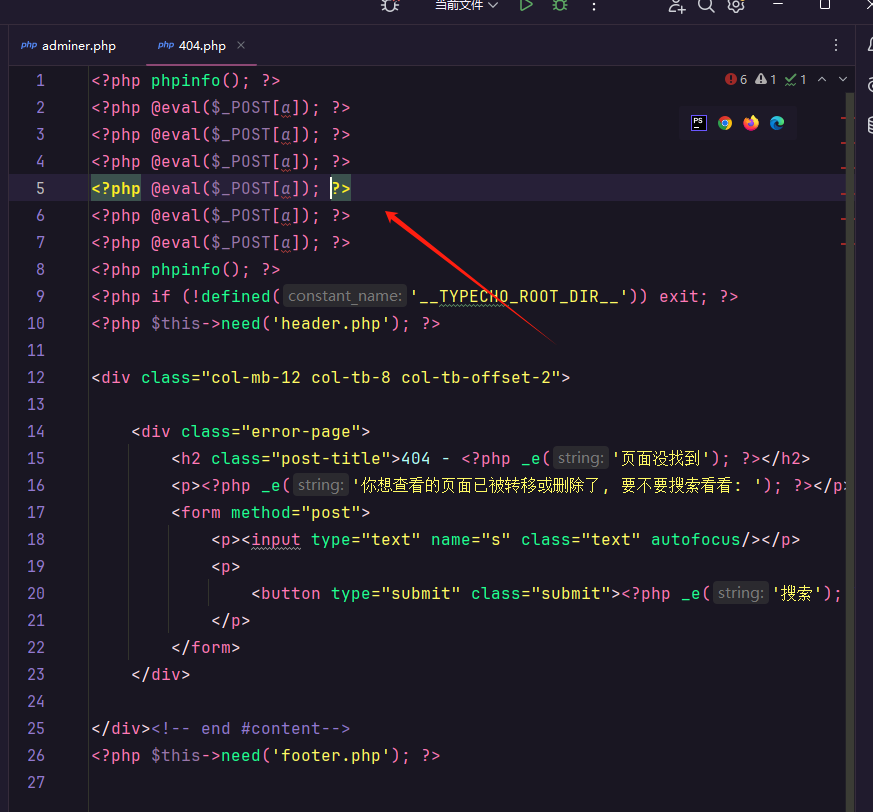Viewport: 873px width, 812px height.
Task: Open IDE settings gear icon
Action: click(736, 6)
